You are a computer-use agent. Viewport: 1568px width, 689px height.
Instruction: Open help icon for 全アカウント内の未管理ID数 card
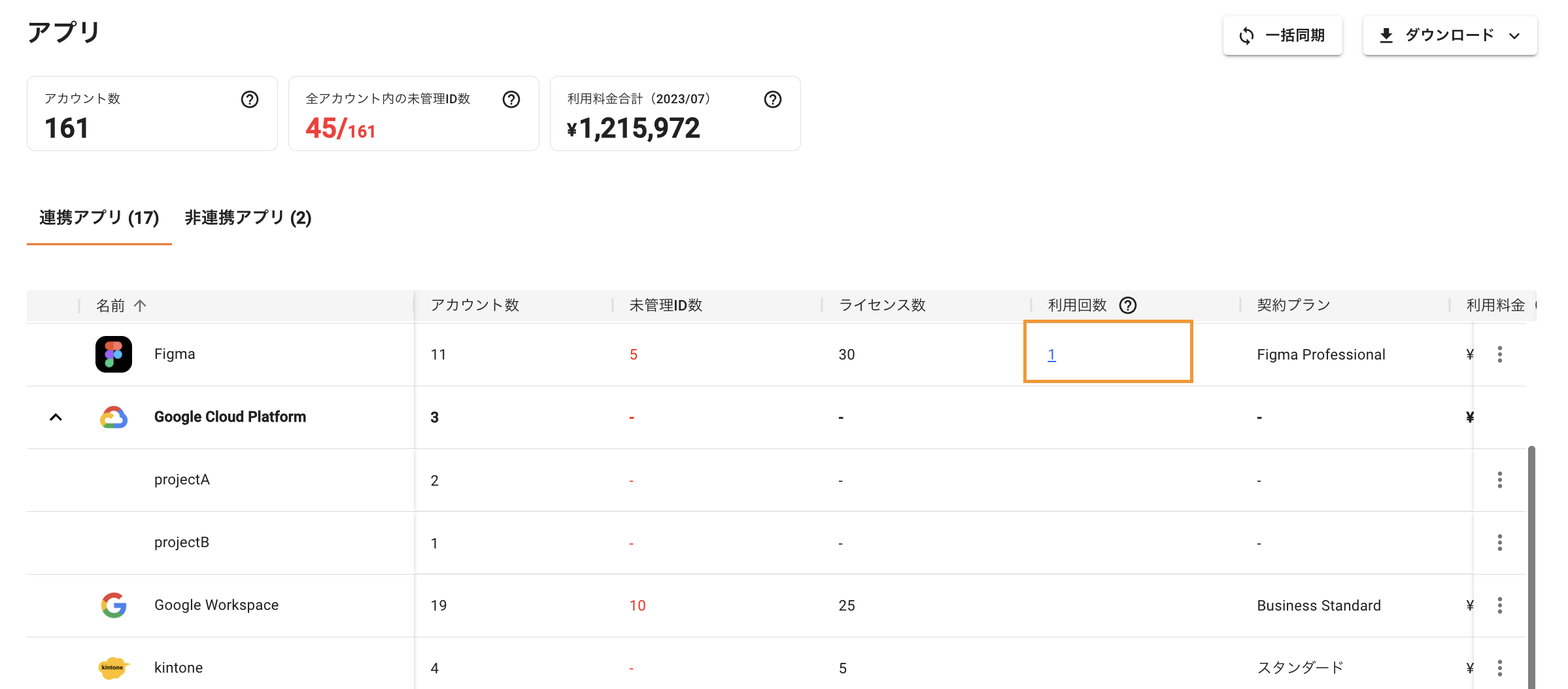pyautogui.click(x=511, y=99)
